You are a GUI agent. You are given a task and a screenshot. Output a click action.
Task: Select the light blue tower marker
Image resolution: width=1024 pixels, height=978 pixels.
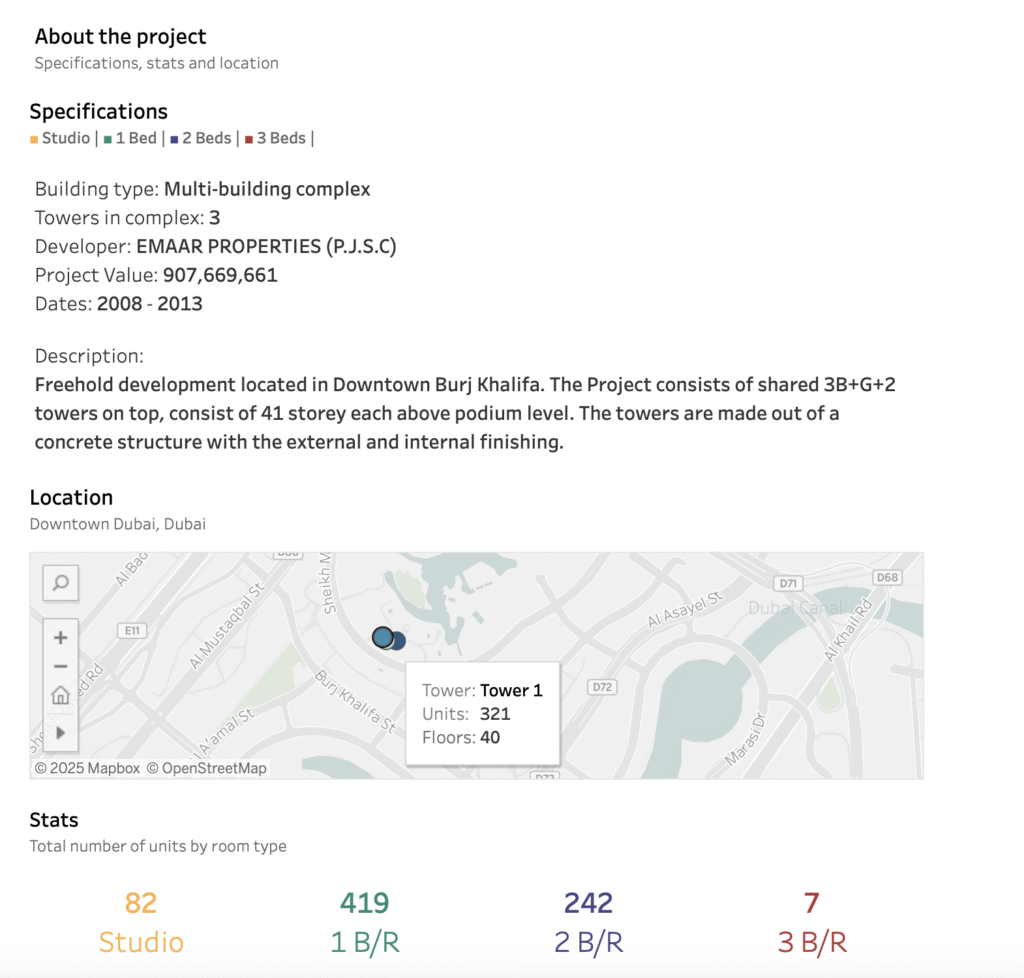(x=381, y=636)
